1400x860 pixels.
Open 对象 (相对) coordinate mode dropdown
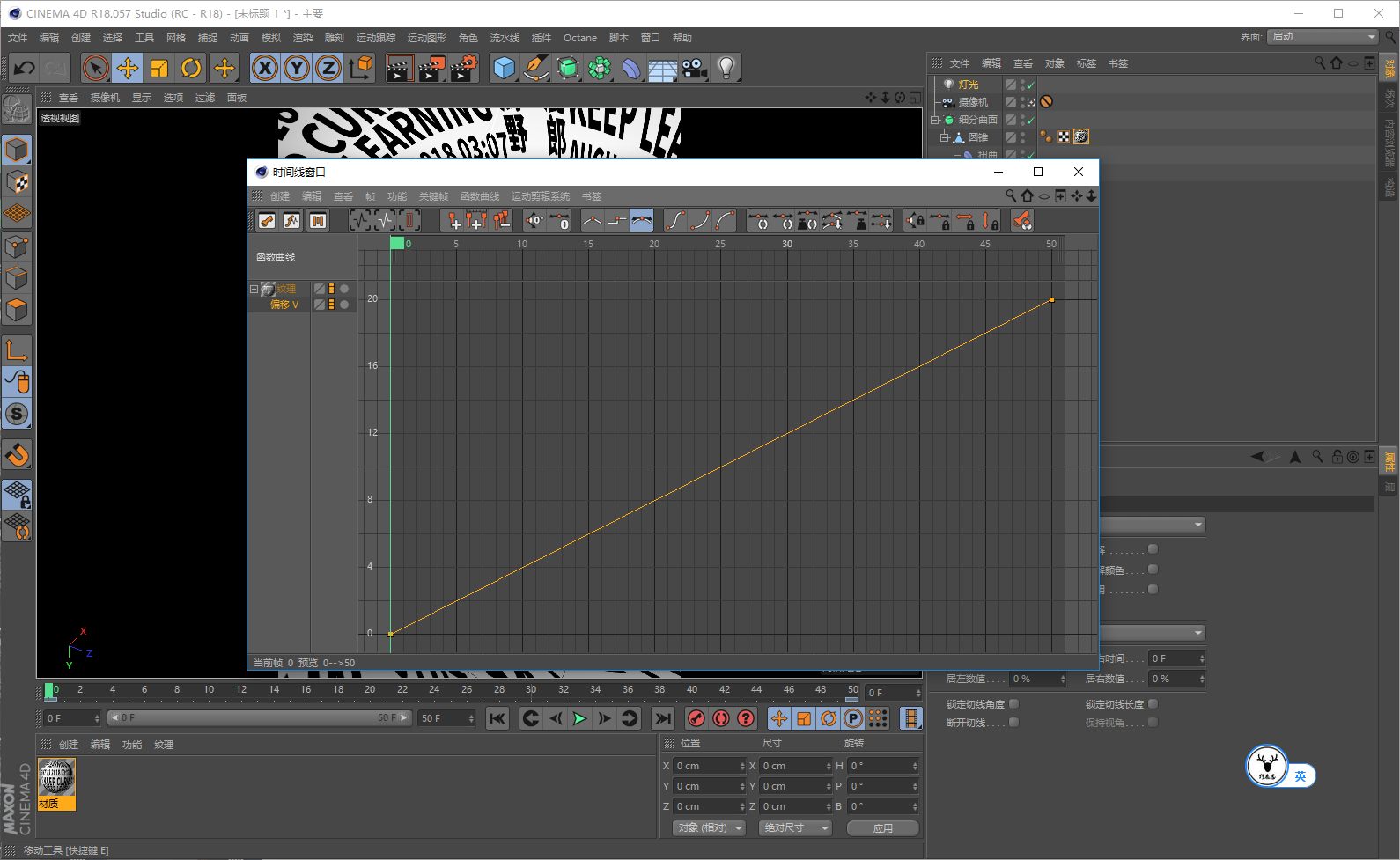tap(710, 827)
